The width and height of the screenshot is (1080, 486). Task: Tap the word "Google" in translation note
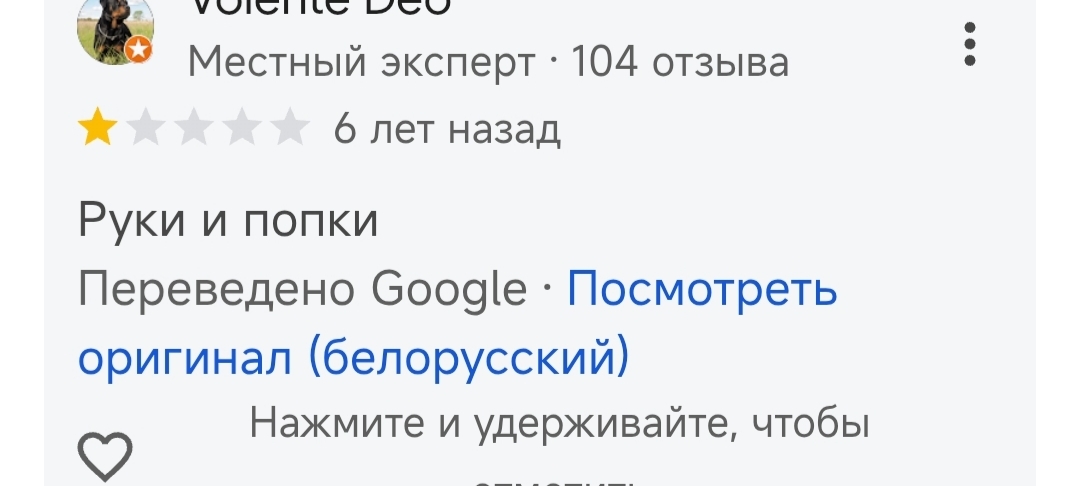(449, 290)
